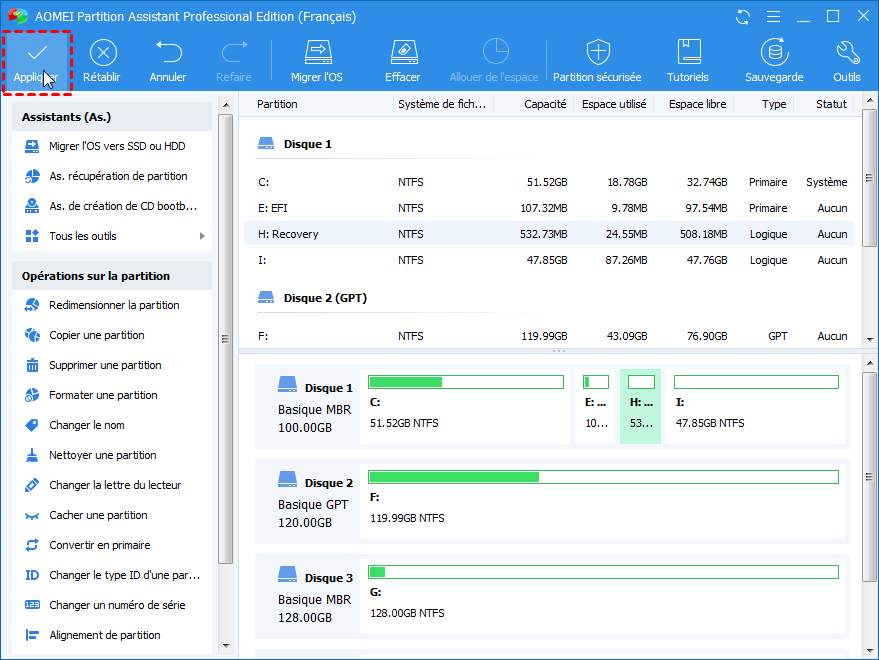
Task: Select the Effacer wipe tool
Action: (402, 53)
